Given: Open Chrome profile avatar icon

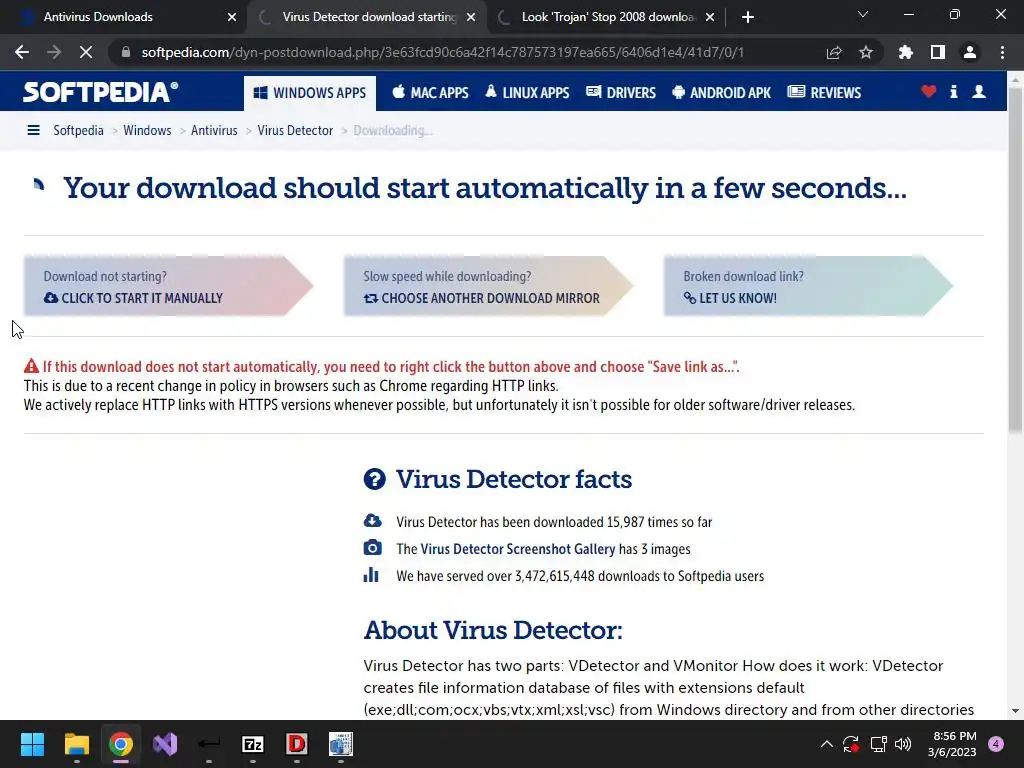Looking at the screenshot, I should (x=970, y=52).
